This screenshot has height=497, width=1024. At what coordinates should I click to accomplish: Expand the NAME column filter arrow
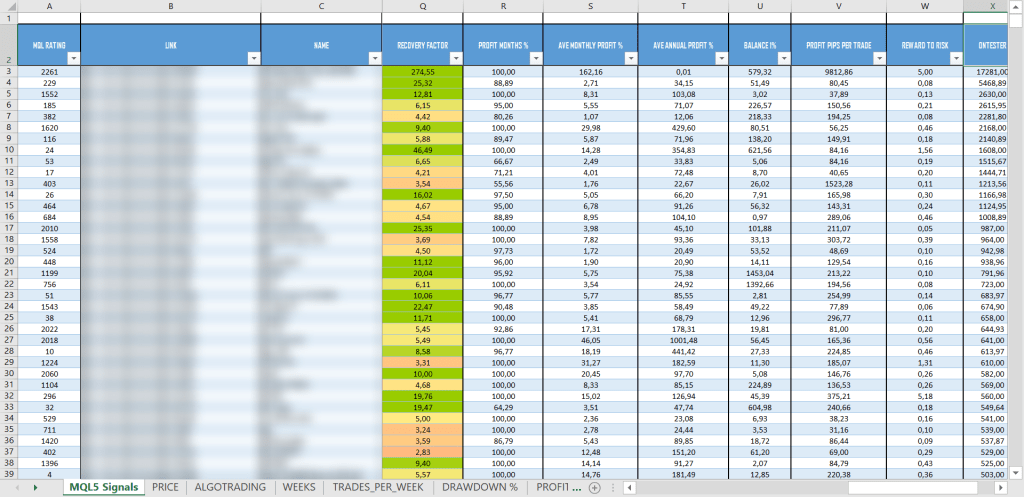(374, 59)
